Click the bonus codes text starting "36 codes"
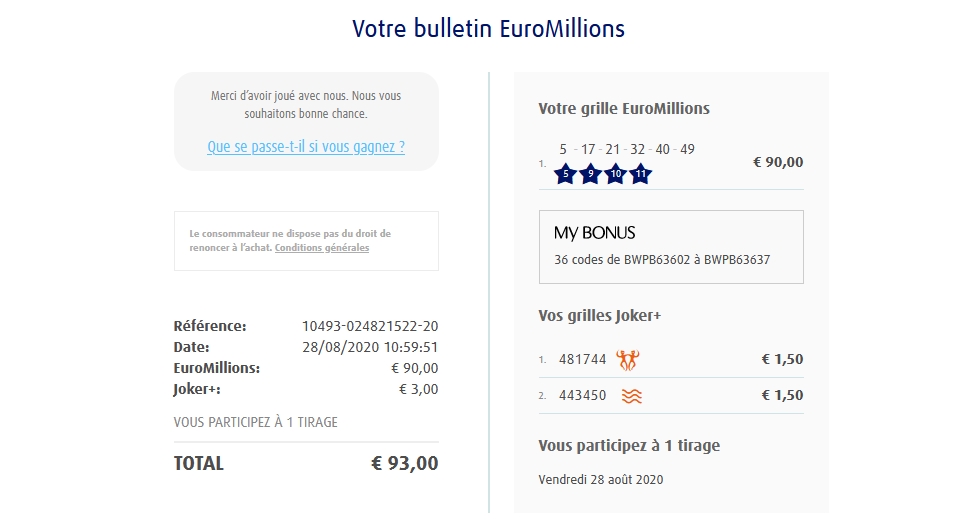Viewport: 977px width, 530px height. coord(662,260)
